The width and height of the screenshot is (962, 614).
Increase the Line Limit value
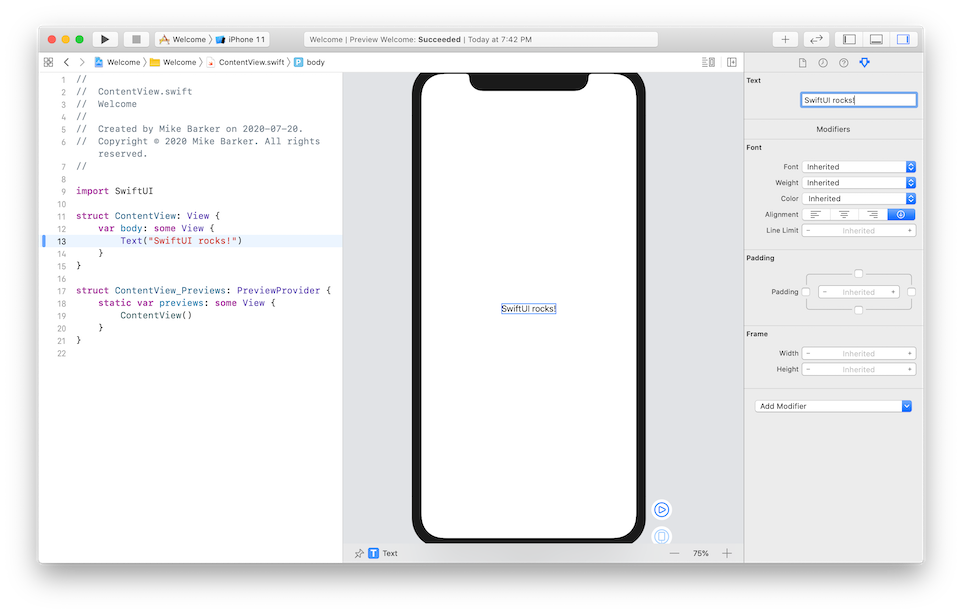909,231
